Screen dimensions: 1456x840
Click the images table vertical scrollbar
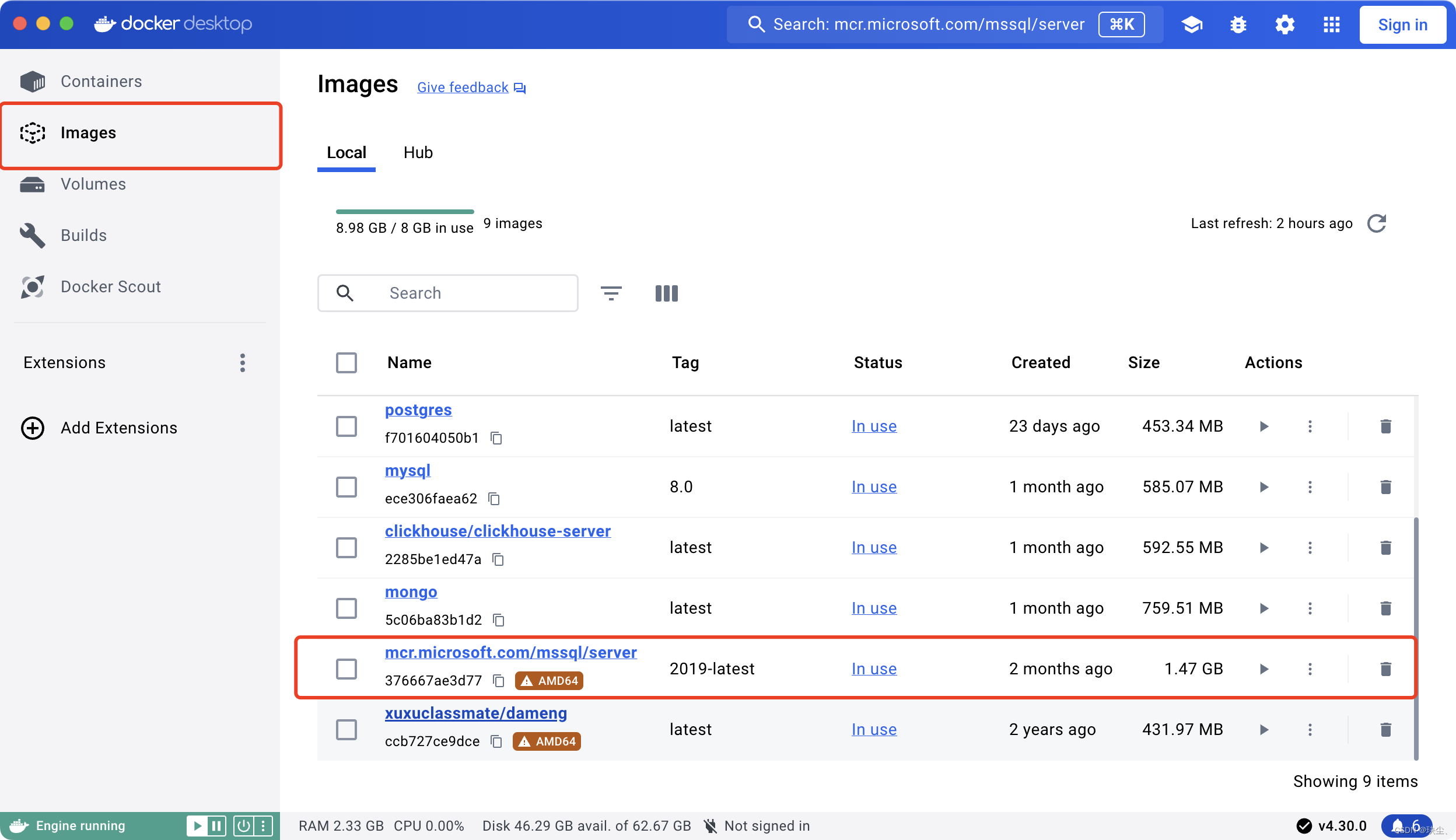[x=1416, y=639]
